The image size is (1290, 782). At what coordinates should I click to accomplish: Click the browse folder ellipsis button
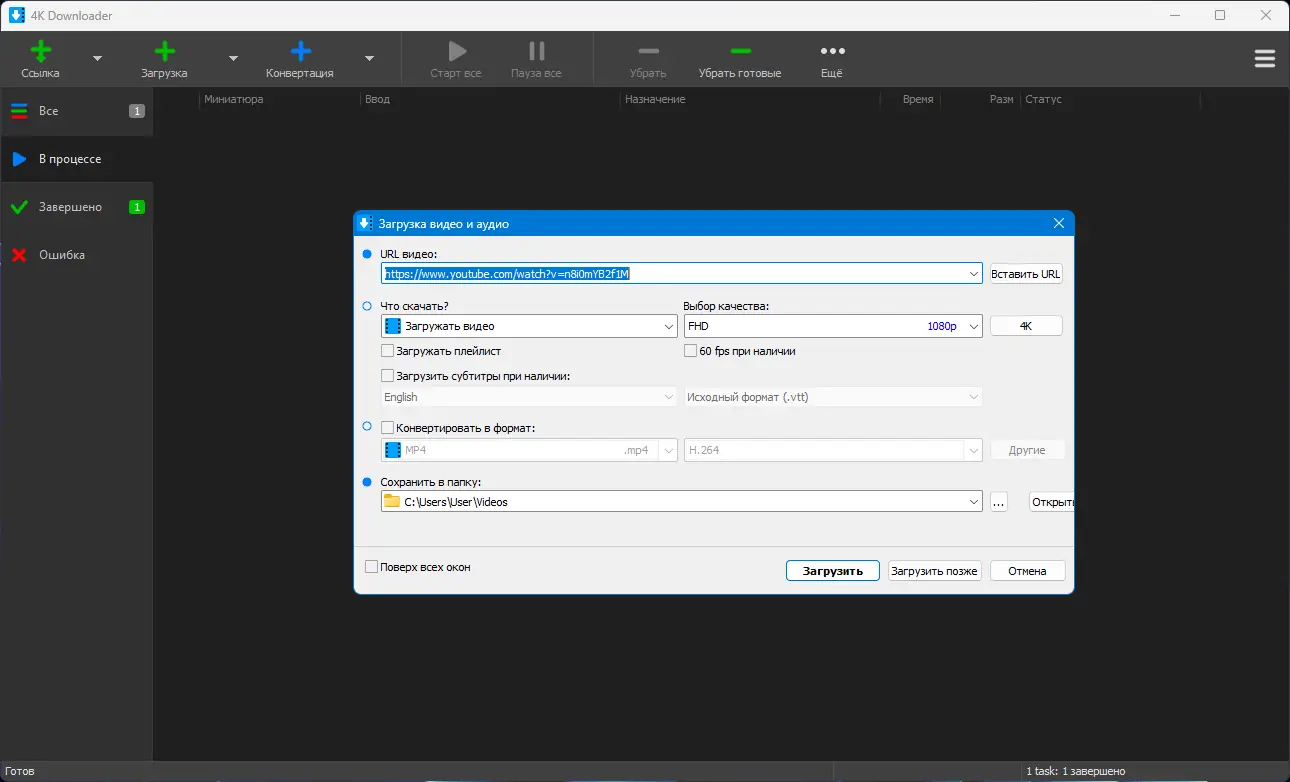coord(999,502)
